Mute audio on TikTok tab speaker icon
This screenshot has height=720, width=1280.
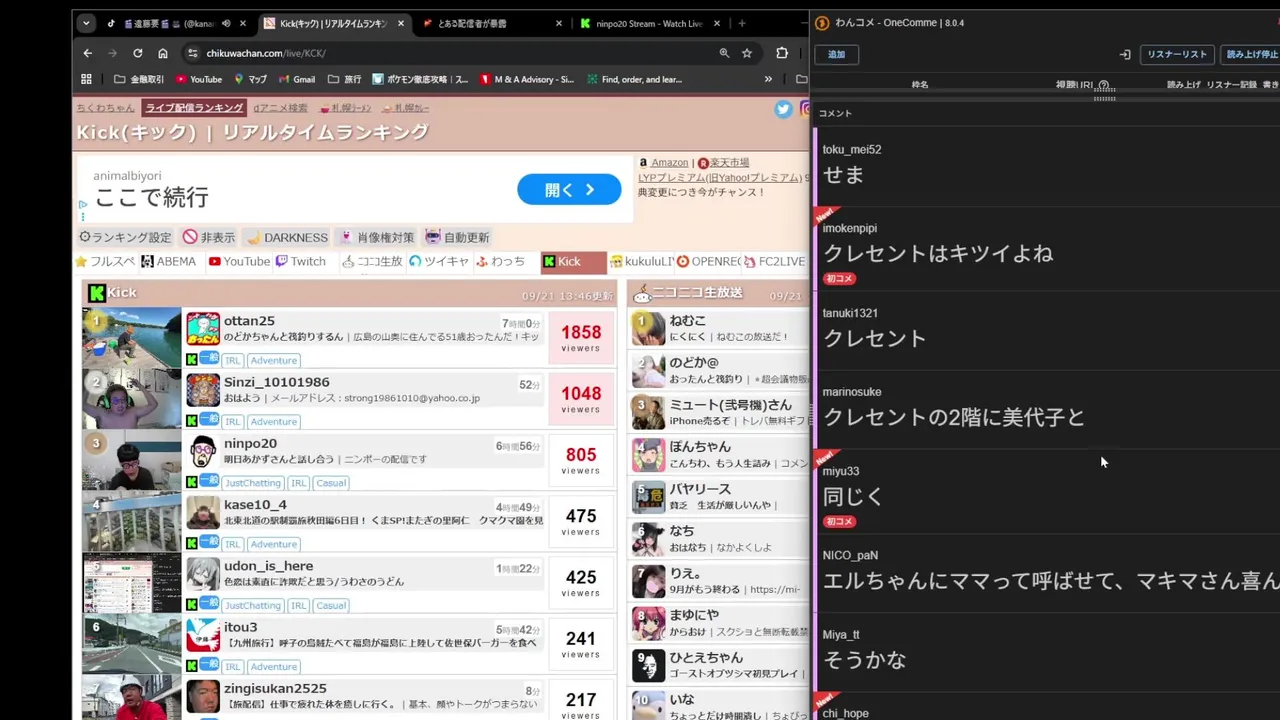tap(226, 23)
